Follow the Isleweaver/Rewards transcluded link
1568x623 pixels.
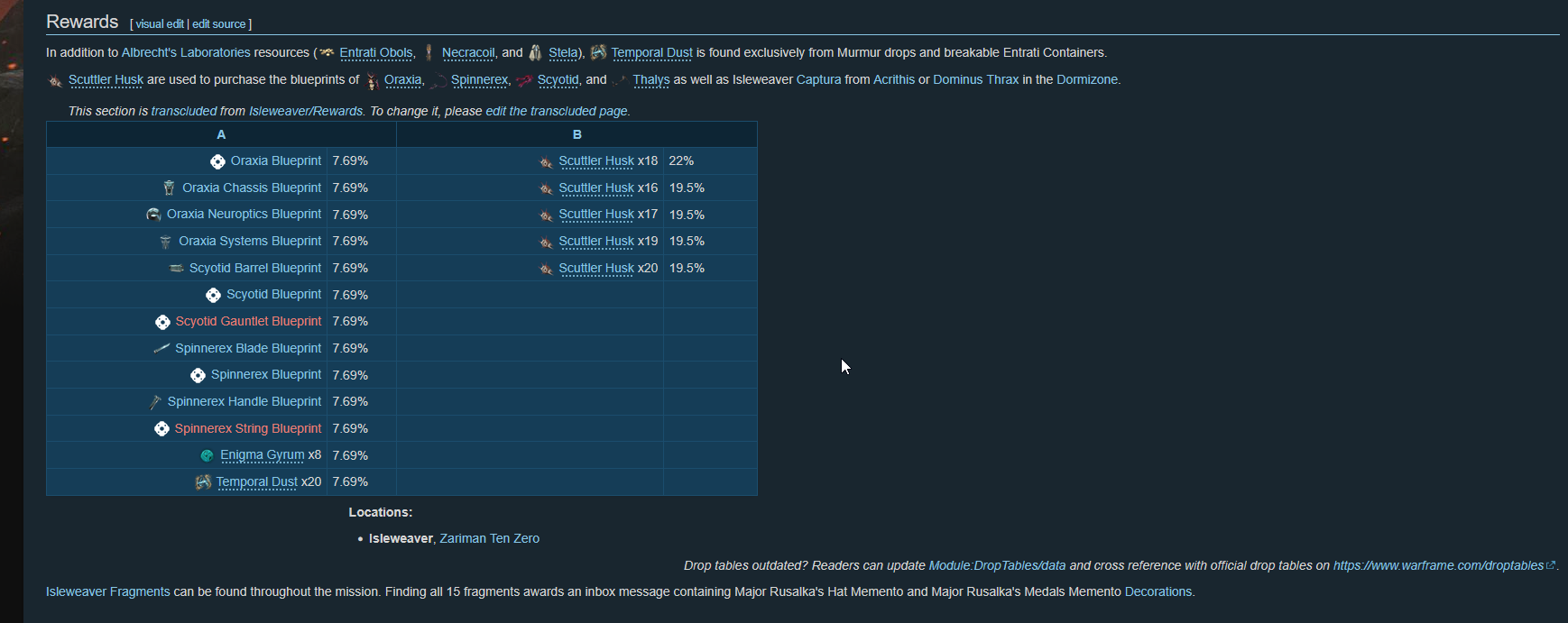[306, 111]
